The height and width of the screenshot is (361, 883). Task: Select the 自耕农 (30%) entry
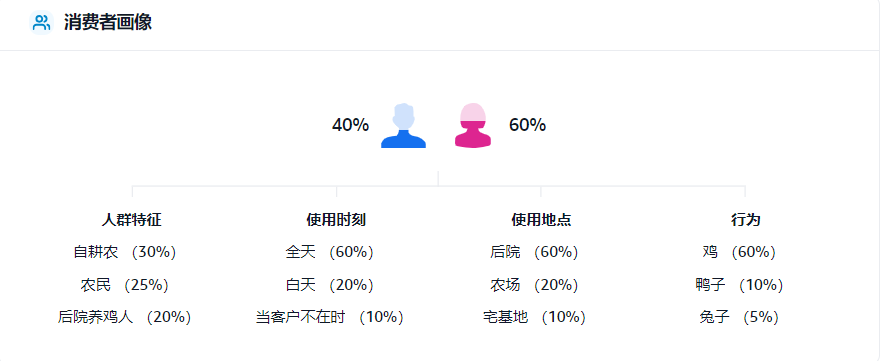(x=125, y=252)
